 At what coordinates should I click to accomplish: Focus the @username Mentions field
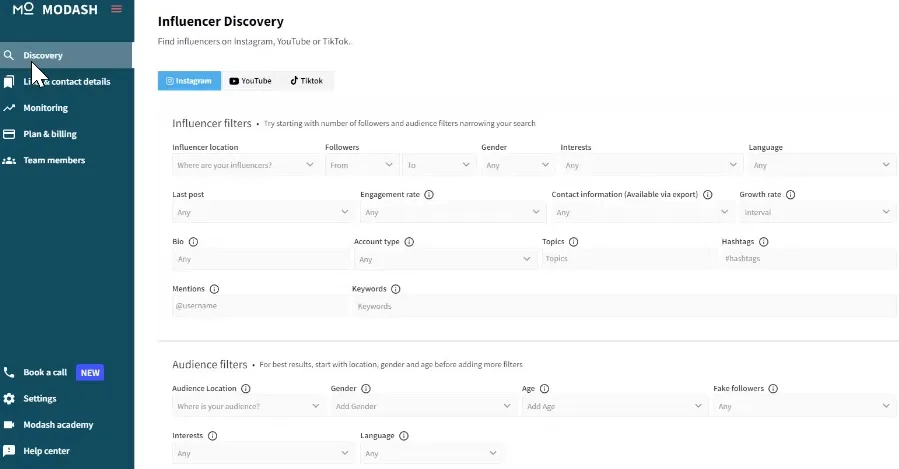coord(260,306)
